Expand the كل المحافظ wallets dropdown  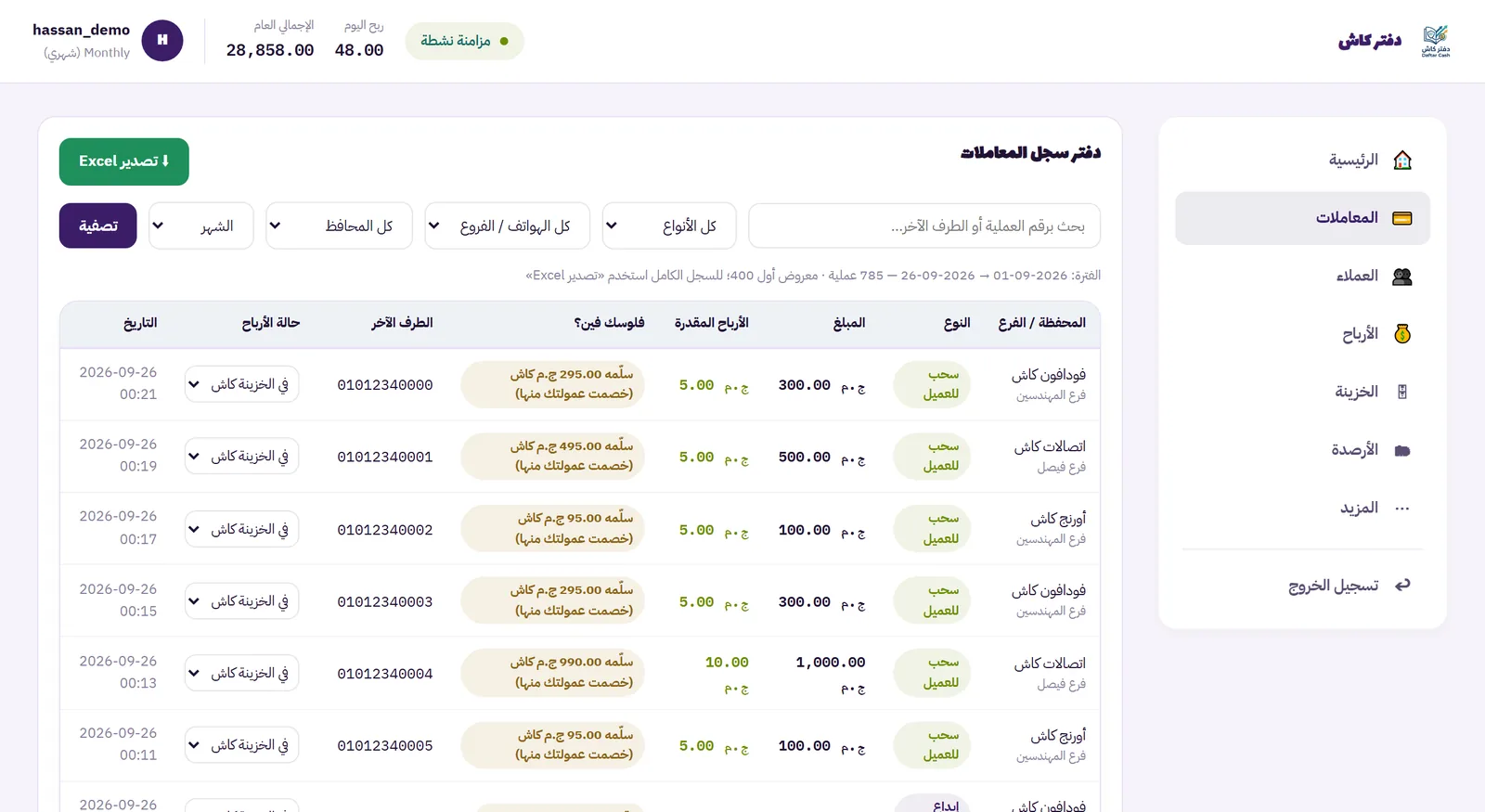tap(339, 226)
